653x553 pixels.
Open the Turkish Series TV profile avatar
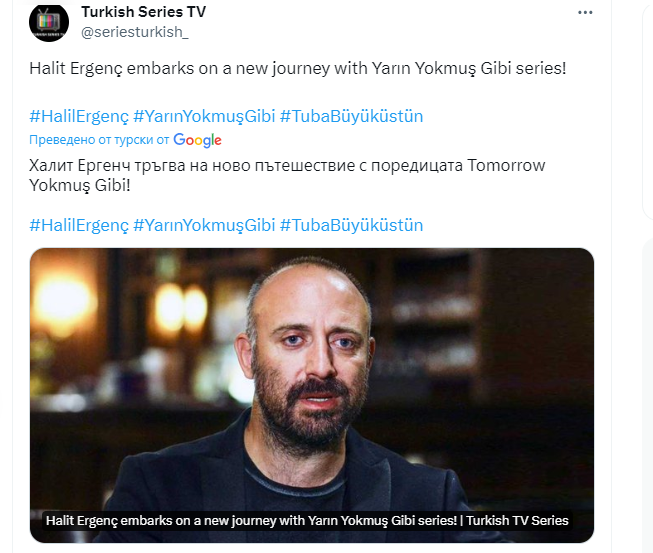coord(49,23)
